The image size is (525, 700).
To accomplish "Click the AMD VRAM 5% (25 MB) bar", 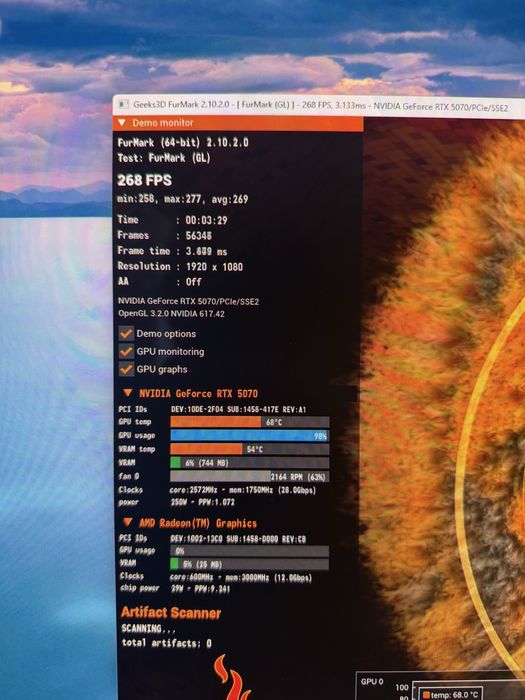I will pos(250,564).
